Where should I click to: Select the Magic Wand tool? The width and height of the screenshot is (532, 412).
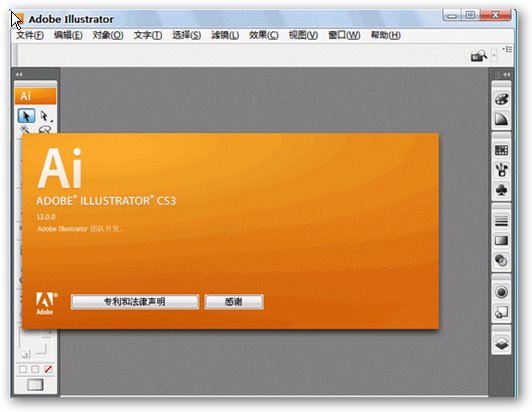25,129
